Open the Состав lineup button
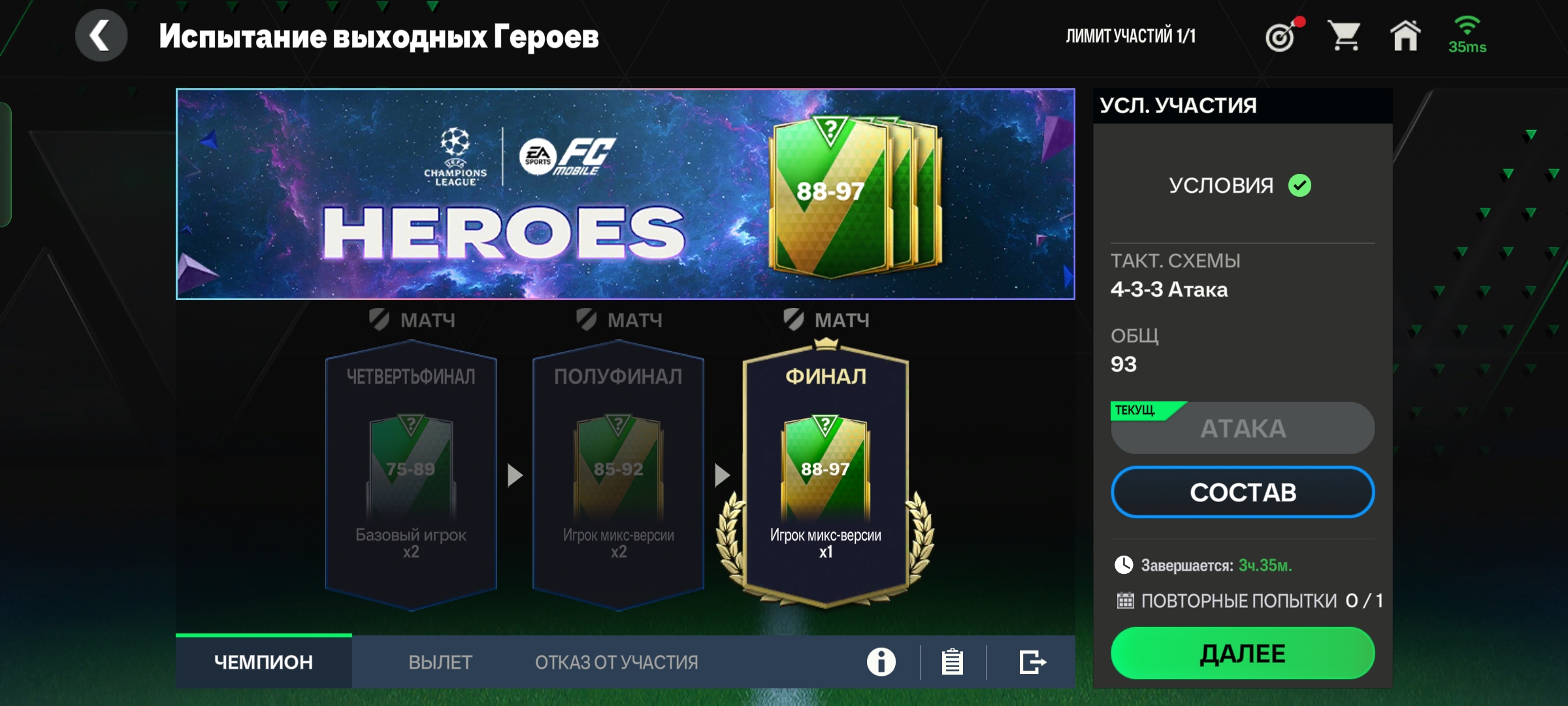The height and width of the screenshot is (706, 1568). [x=1243, y=492]
